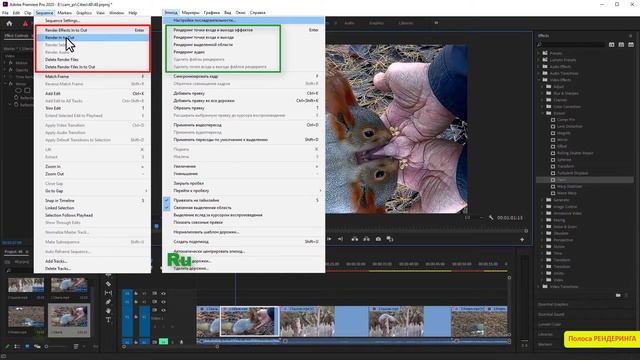Open the Markers menu
This screenshot has width=640, height=360.
(64, 13)
